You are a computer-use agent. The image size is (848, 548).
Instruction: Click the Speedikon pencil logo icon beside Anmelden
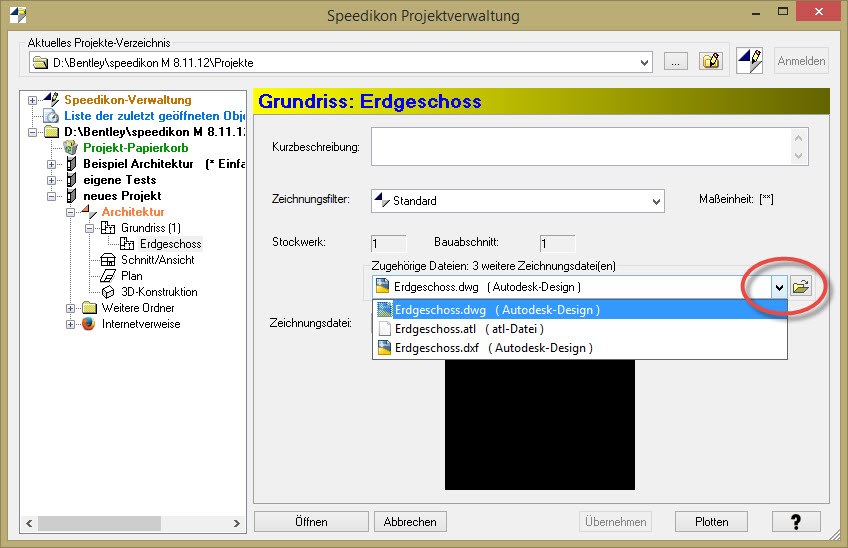pyautogui.click(x=750, y=61)
